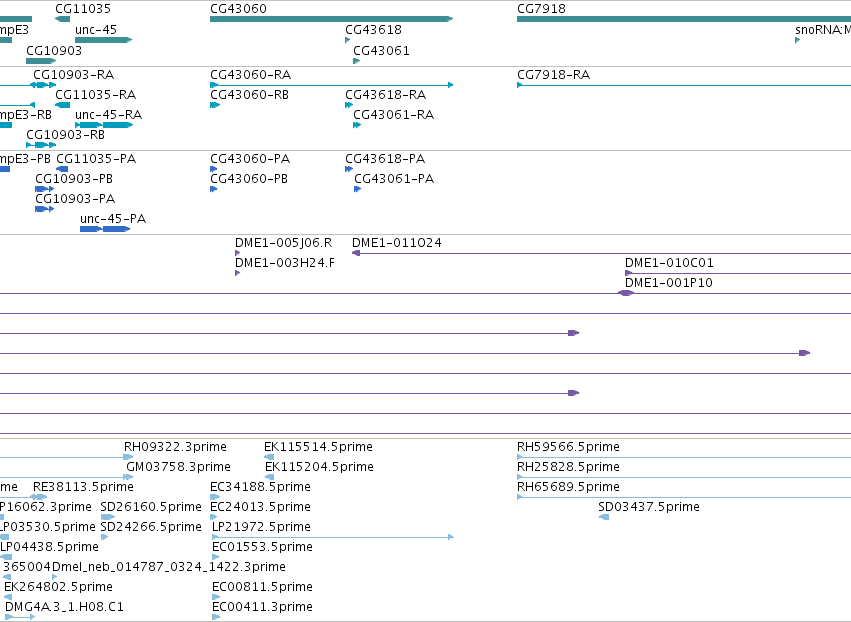Select the EC00811.5prime EST
This screenshot has height=622, width=851.
pos(216,597)
